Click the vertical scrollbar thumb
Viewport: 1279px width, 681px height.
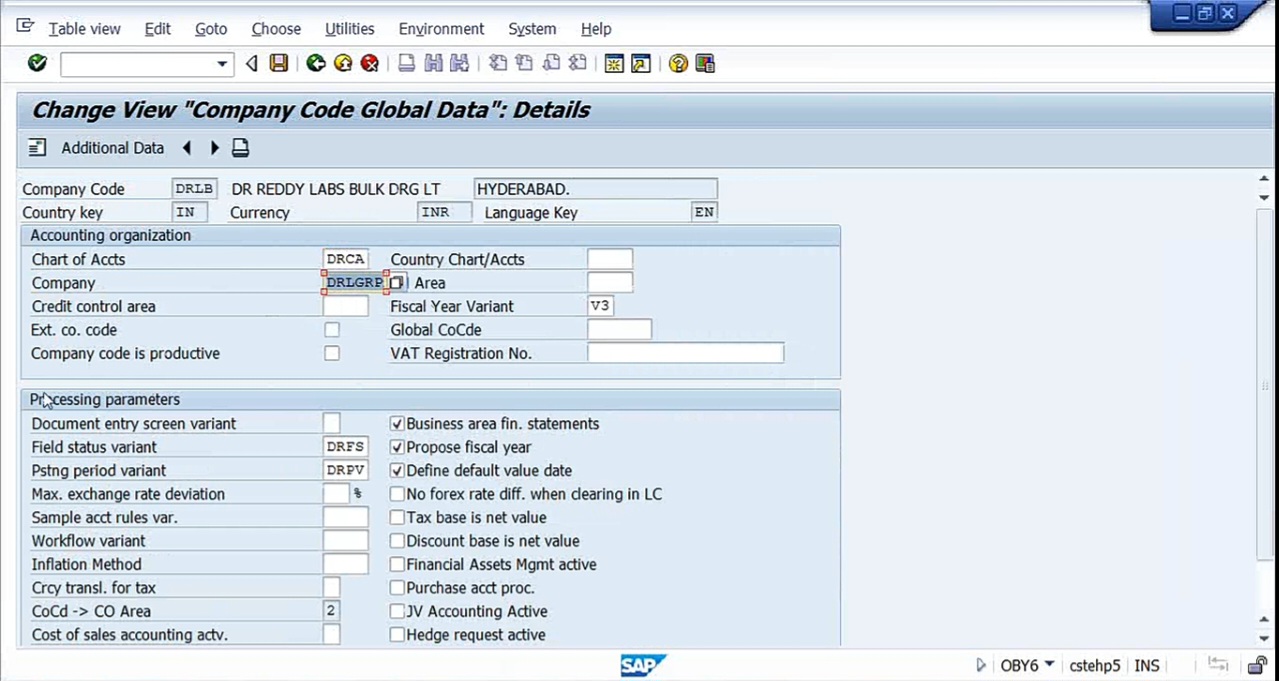click(1264, 385)
